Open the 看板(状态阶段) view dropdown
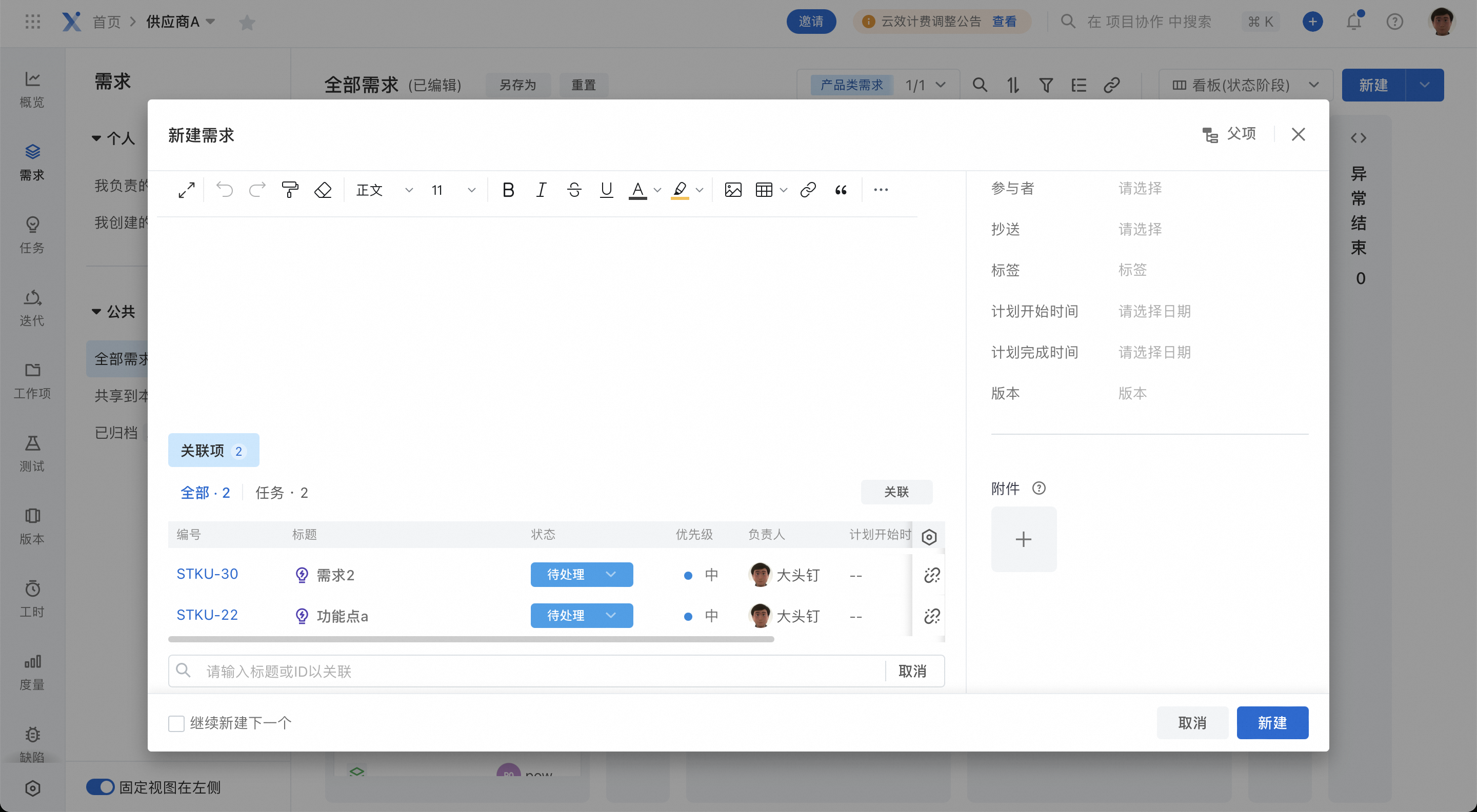Viewport: 1477px width, 812px height. point(1245,85)
